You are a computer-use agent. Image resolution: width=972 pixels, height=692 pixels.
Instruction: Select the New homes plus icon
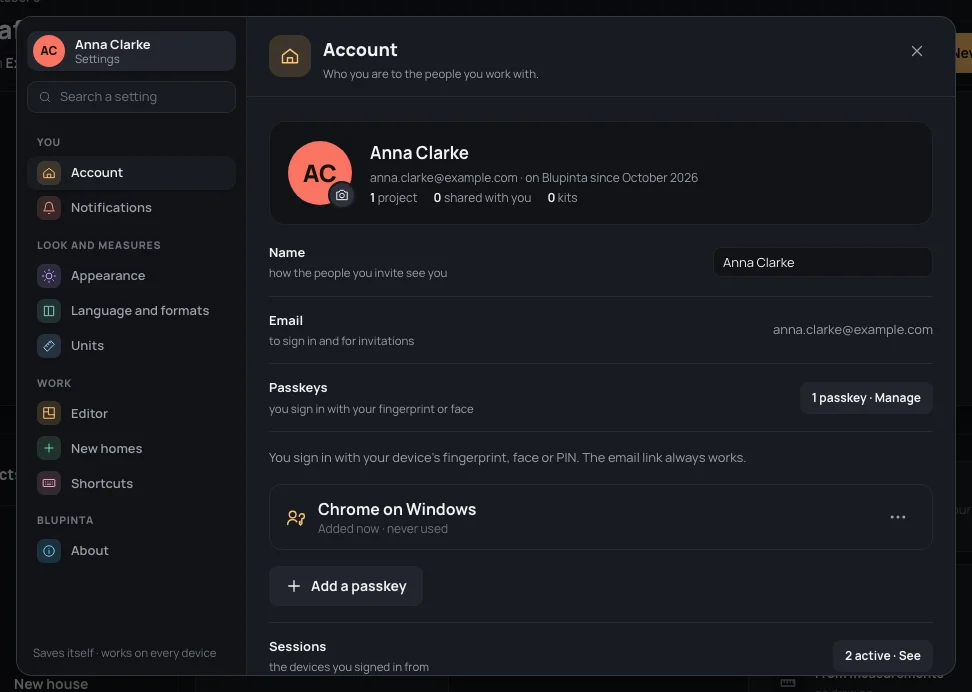click(x=49, y=448)
